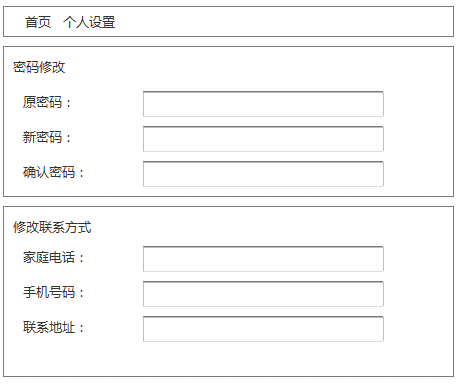Select the 联系地址 text field
Screen dimensions: 458x384
click(x=263, y=329)
